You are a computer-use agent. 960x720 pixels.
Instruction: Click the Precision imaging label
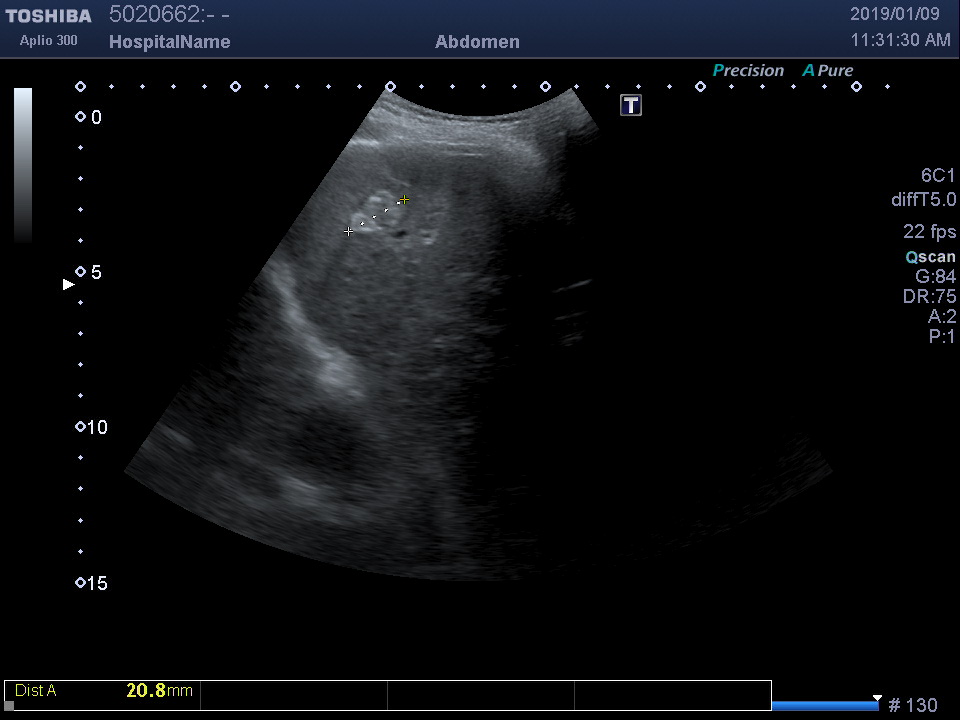coord(748,70)
